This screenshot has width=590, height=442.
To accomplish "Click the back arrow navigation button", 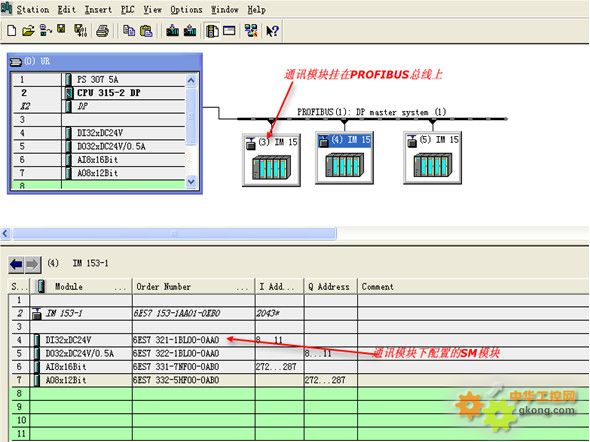I will (16, 264).
